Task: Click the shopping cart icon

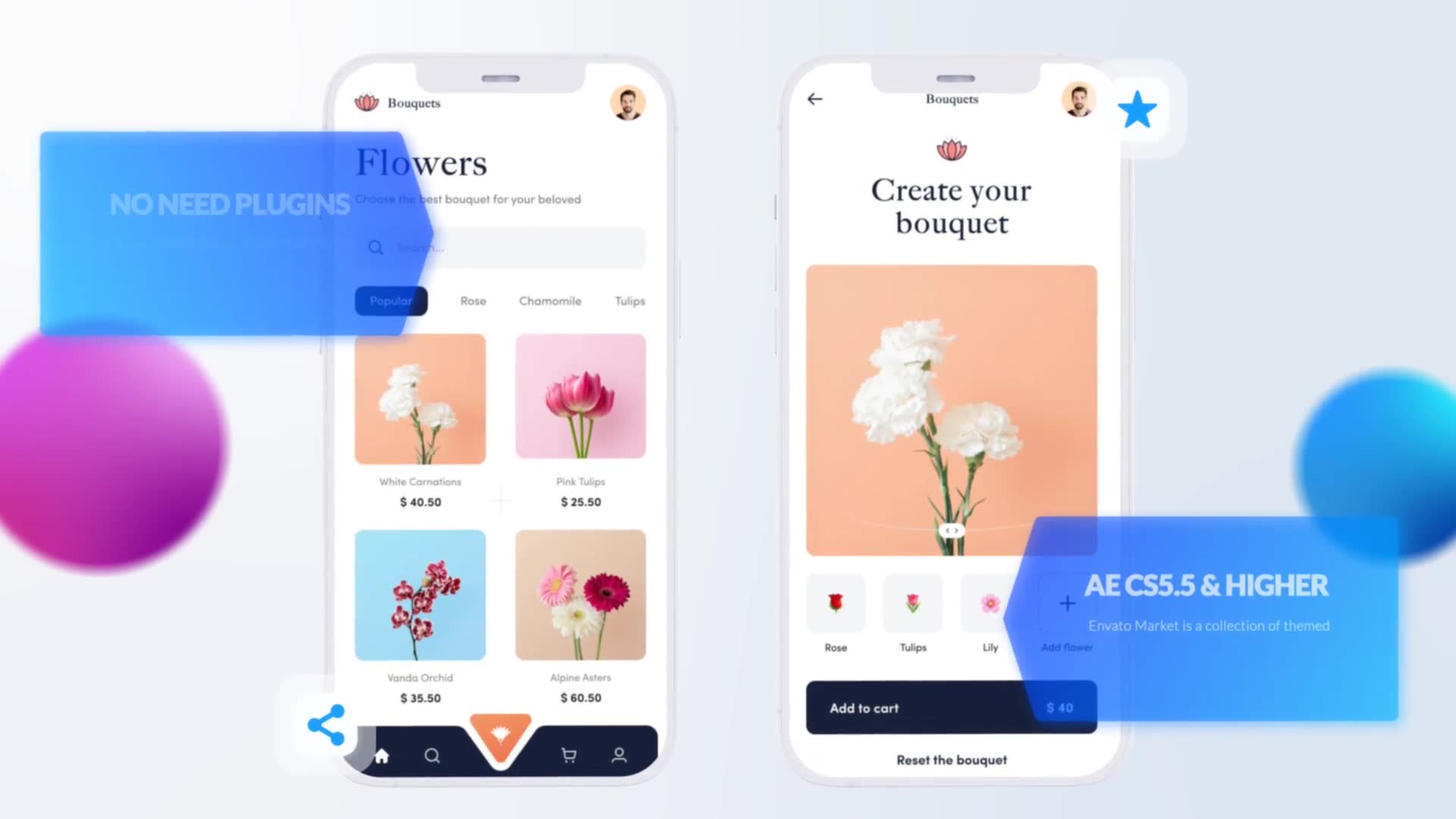Action: click(568, 755)
